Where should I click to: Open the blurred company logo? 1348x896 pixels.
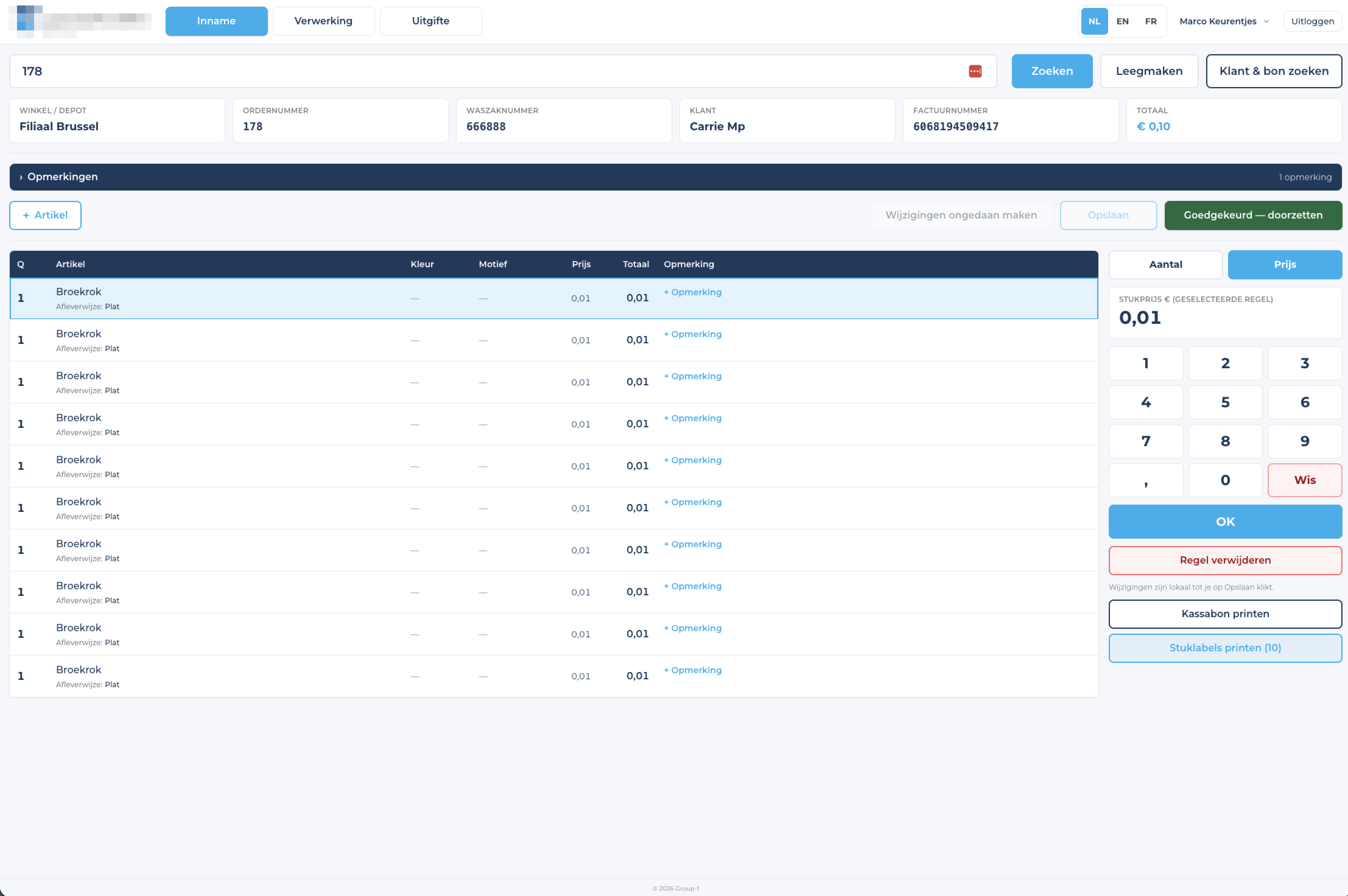[80, 21]
